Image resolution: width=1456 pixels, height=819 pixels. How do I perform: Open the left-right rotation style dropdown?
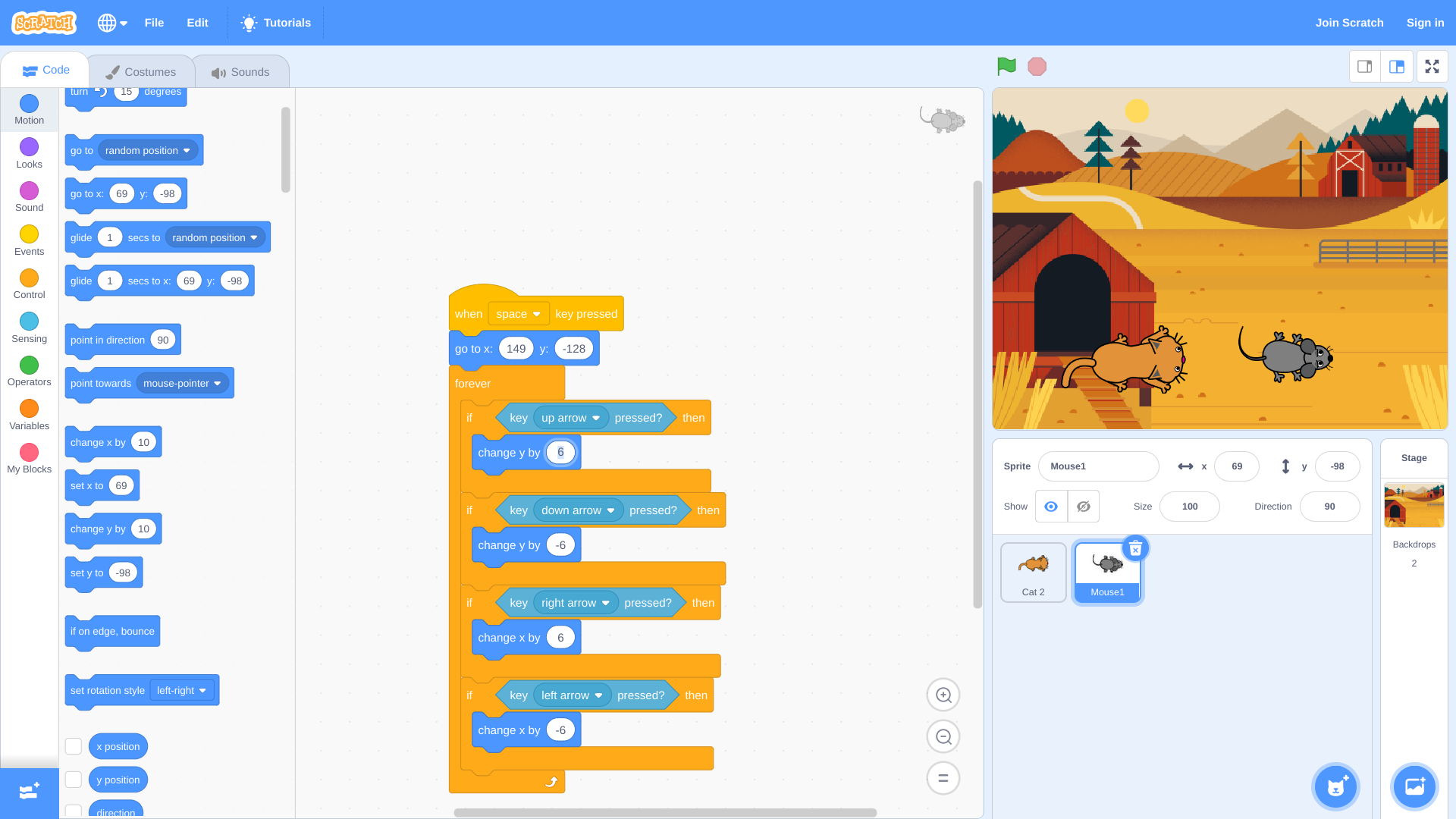point(182,690)
